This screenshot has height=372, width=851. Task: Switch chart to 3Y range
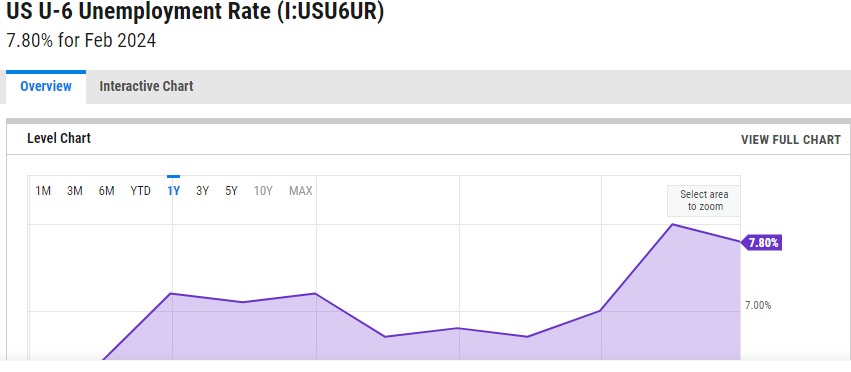pyautogui.click(x=202, y=191)
